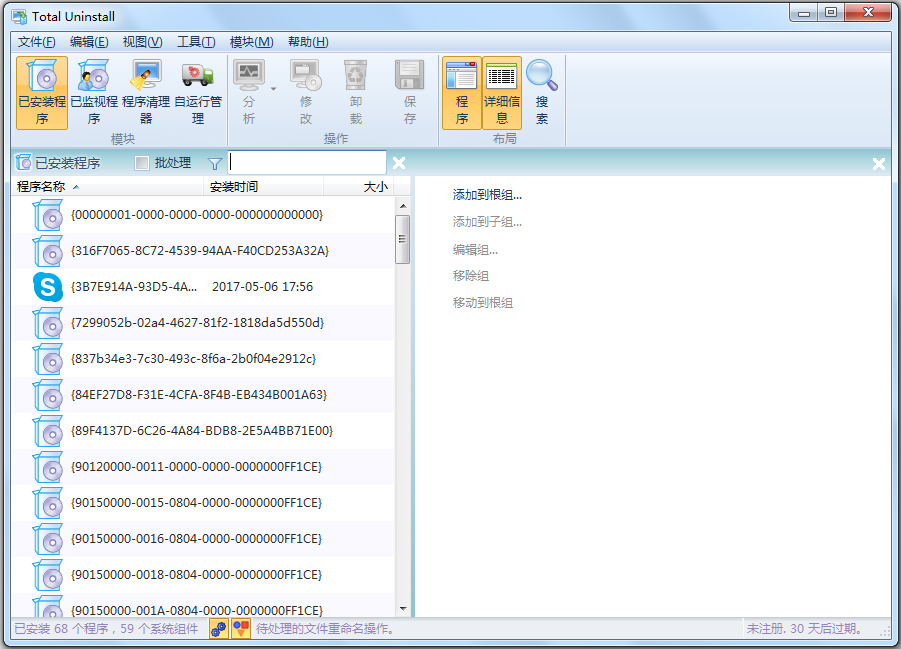Viewport: 901px width, 649px height.
Task: Select the {84EF27D8-F31E-4CFA-8F4B-EB434B001A63} entry
Action: (203, 395)
